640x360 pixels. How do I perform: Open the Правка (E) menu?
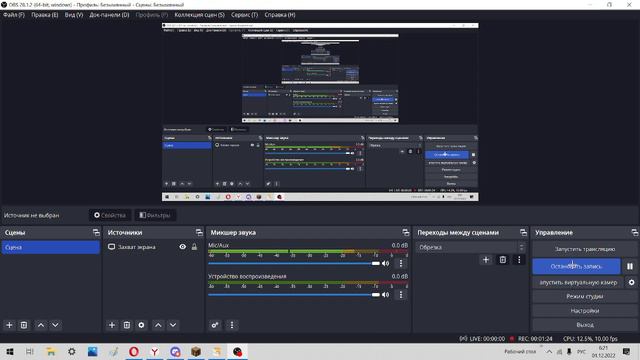tap(44, 15)
